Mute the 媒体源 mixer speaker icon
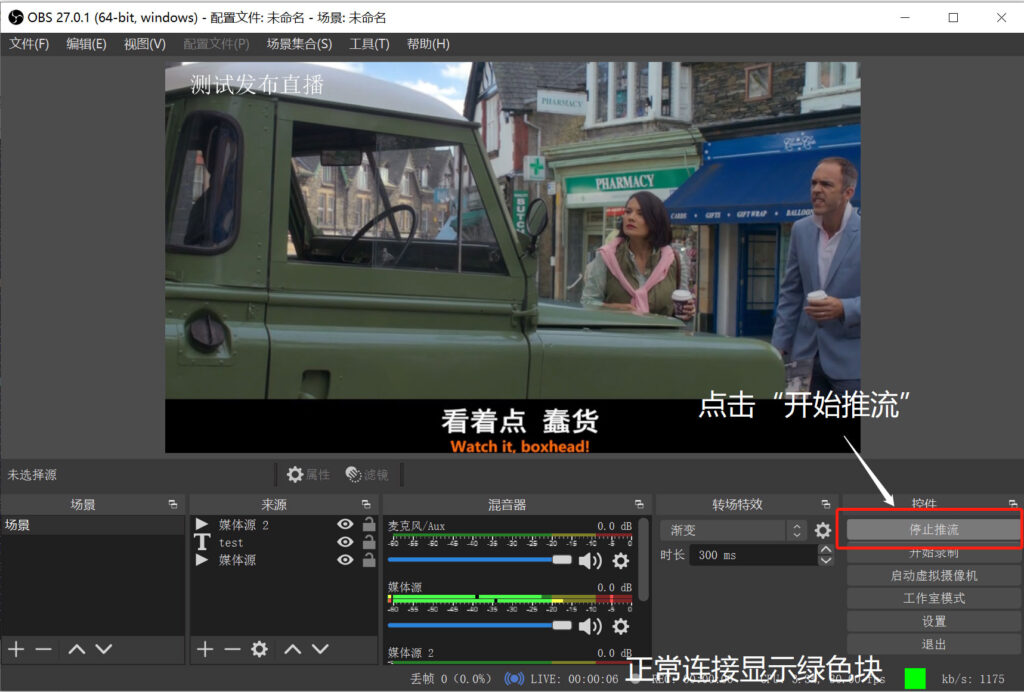Viewport: 1024px width, 692px height. tap(590, 627)
